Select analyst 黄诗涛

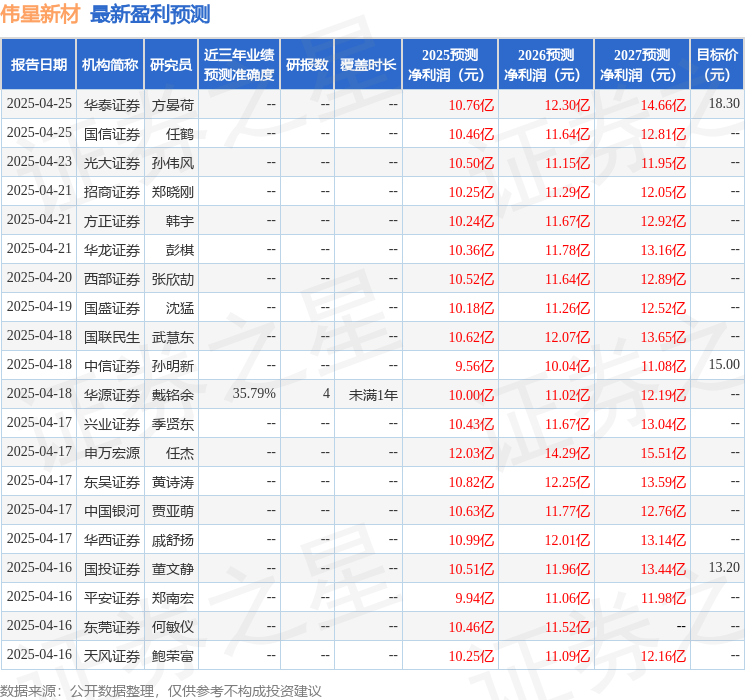pyautogui.click(x=172, y=481)
